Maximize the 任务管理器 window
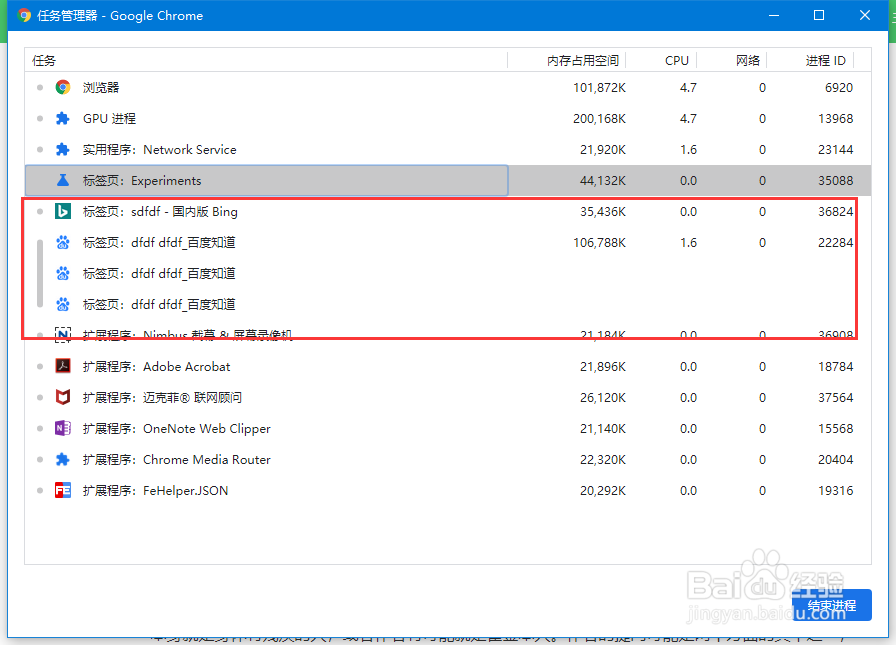 [x=819, y=15]
